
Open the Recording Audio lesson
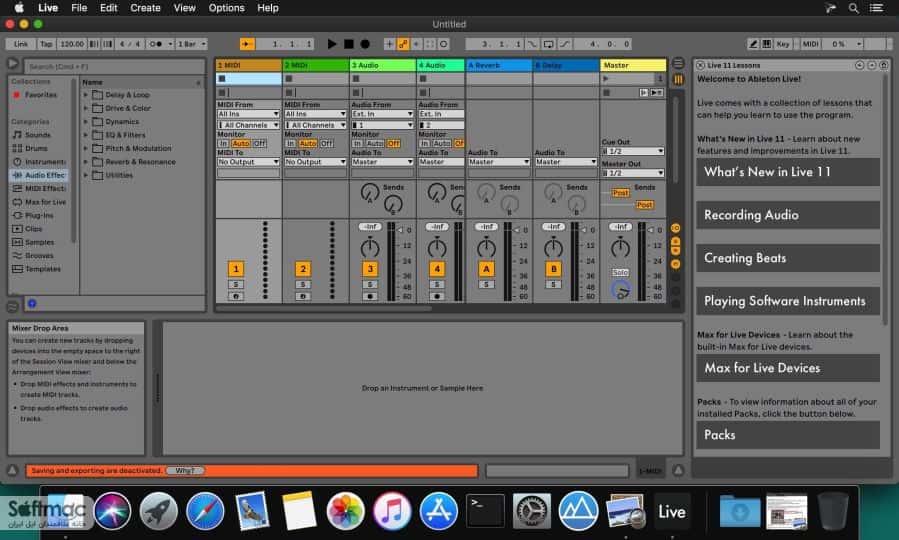click(788, 215)
